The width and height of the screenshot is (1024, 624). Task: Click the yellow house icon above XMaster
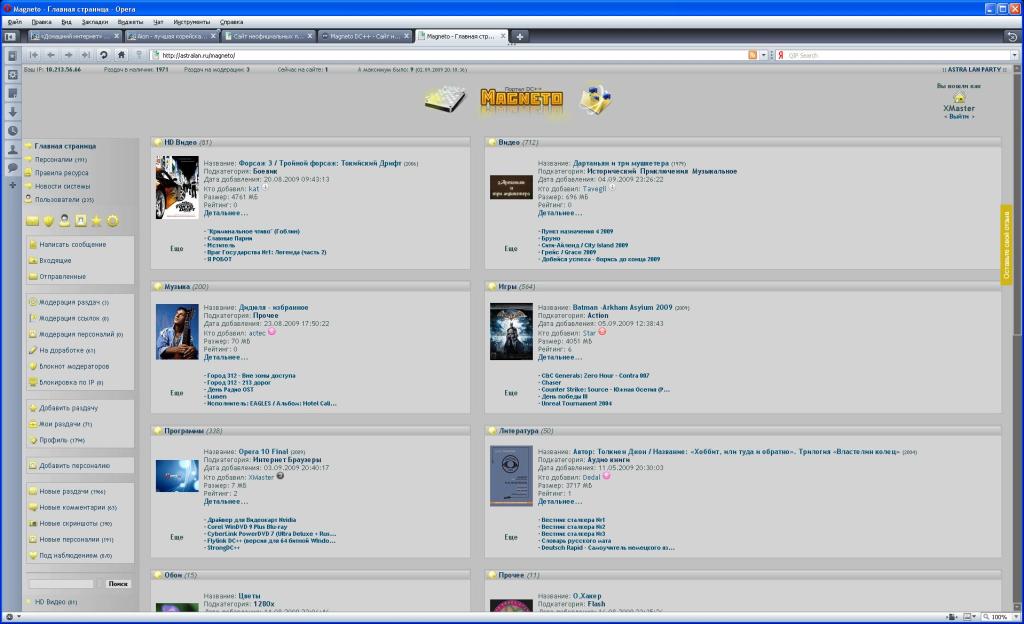pos(959,97)
